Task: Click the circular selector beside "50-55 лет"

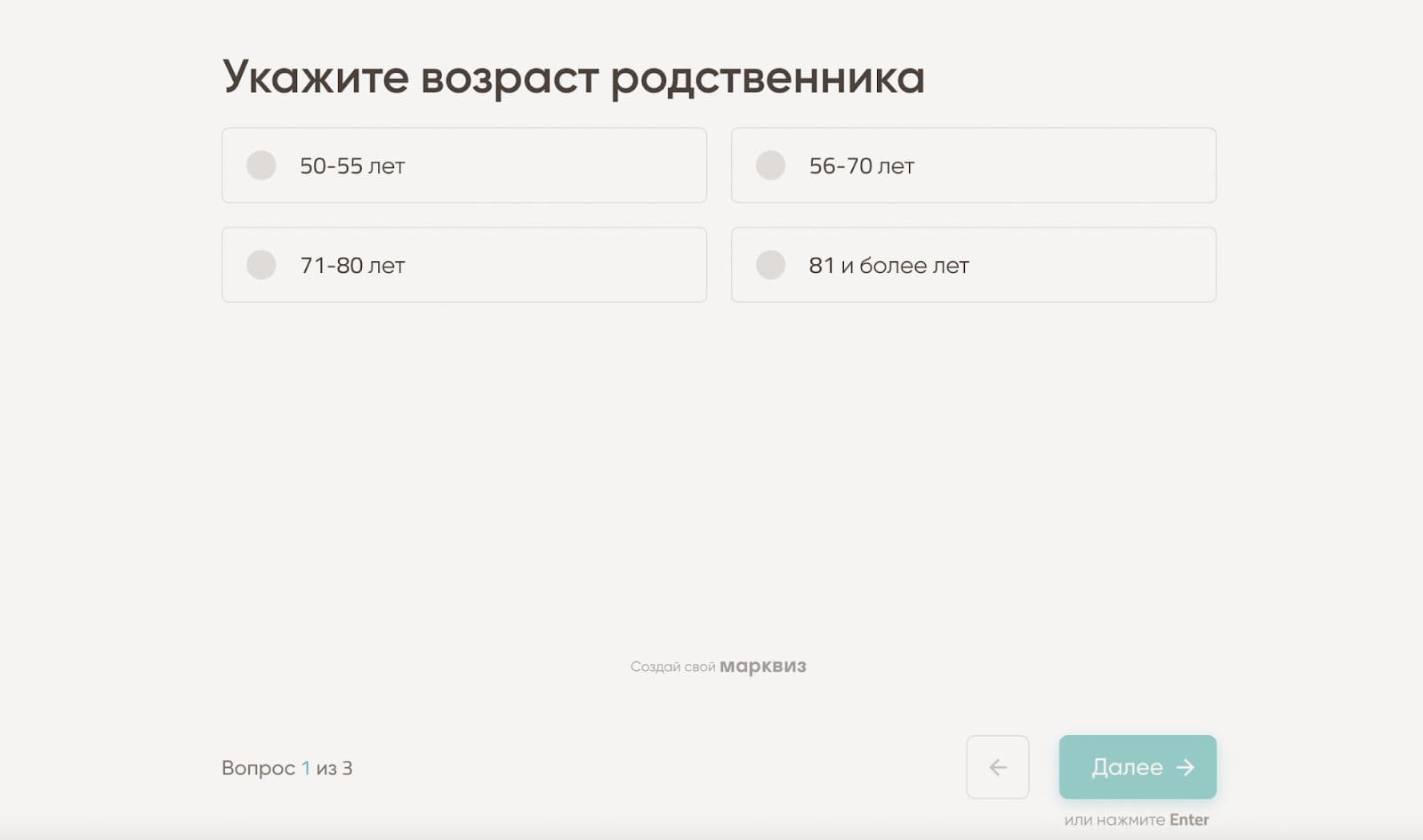Action: click(261, 165)
